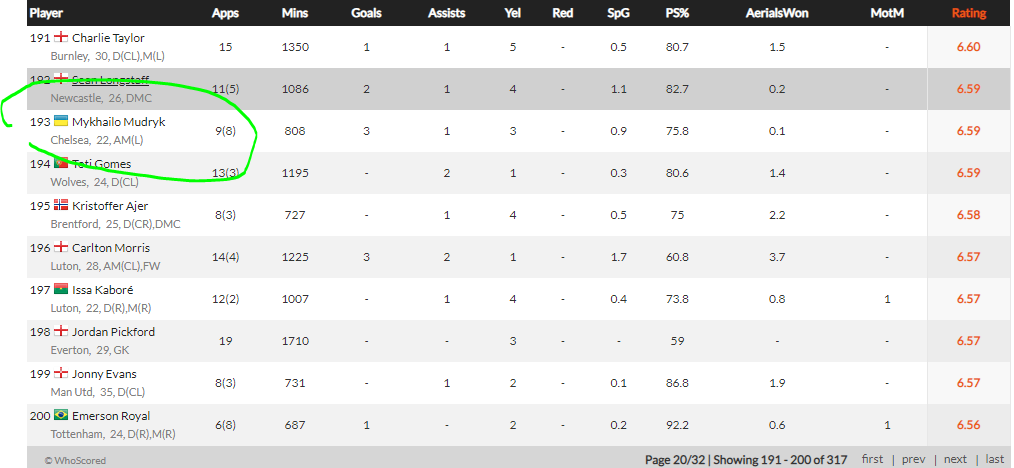
Task: Open Kristoffer Ajer's player profile
Action: click(110, 206)
